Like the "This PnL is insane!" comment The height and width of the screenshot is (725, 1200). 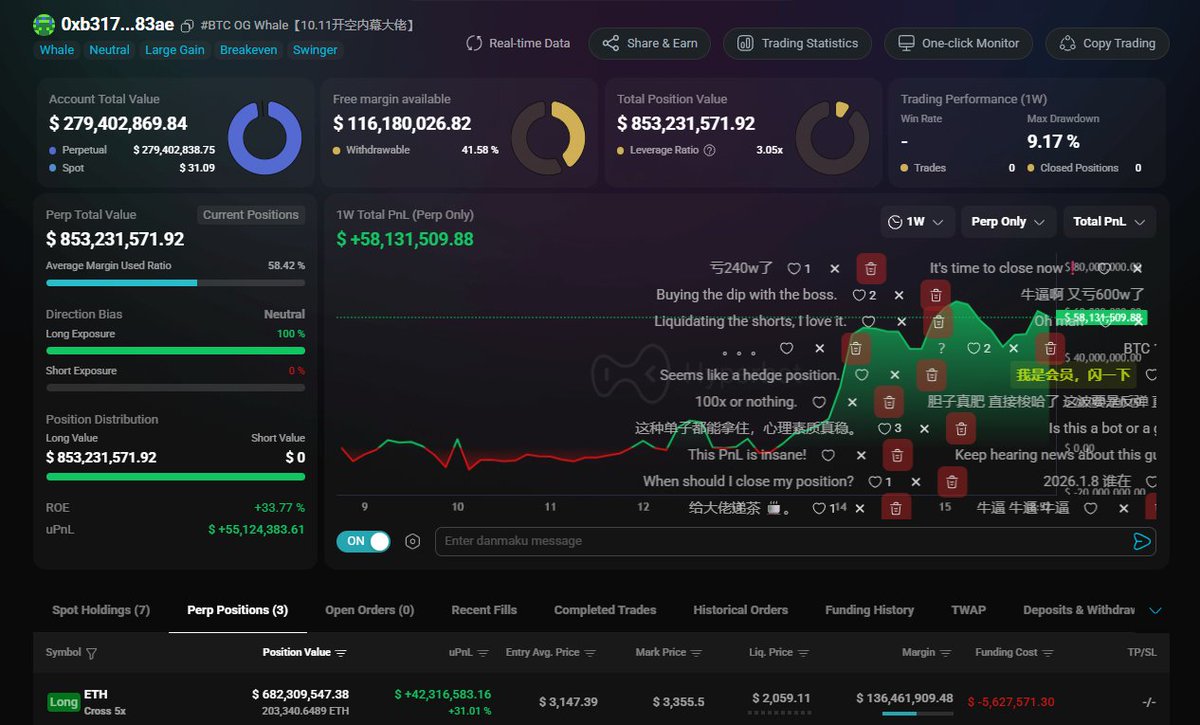[x=828, y=455]
